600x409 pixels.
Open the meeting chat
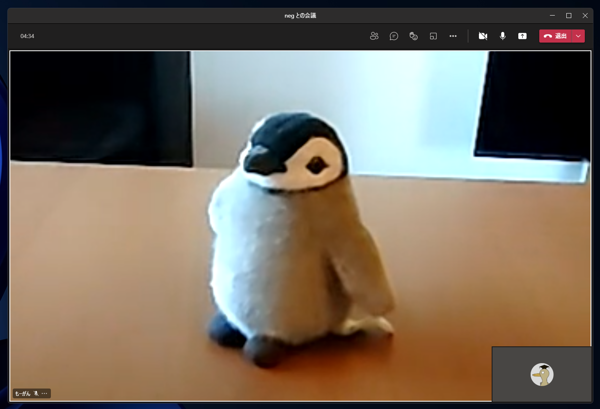click(x=394, y=36)
